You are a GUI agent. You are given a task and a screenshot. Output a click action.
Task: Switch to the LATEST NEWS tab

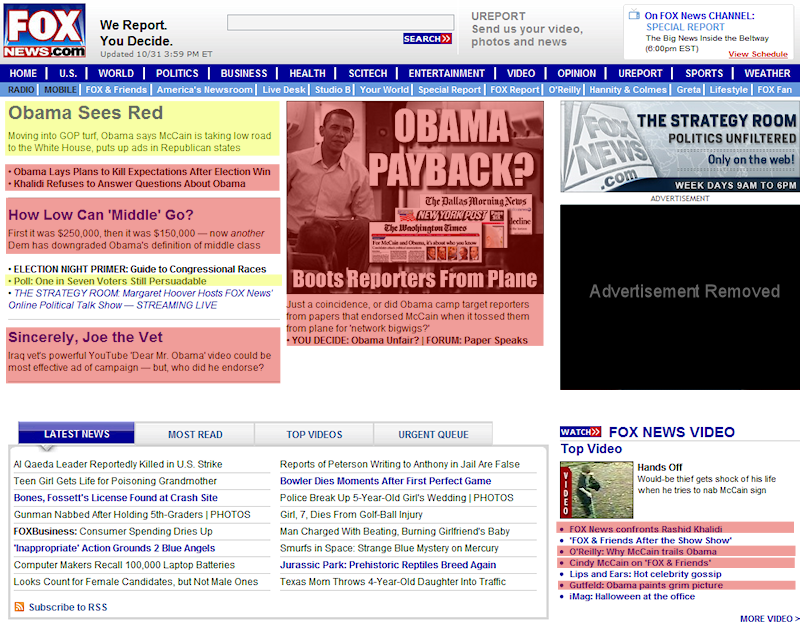[77, 434]
